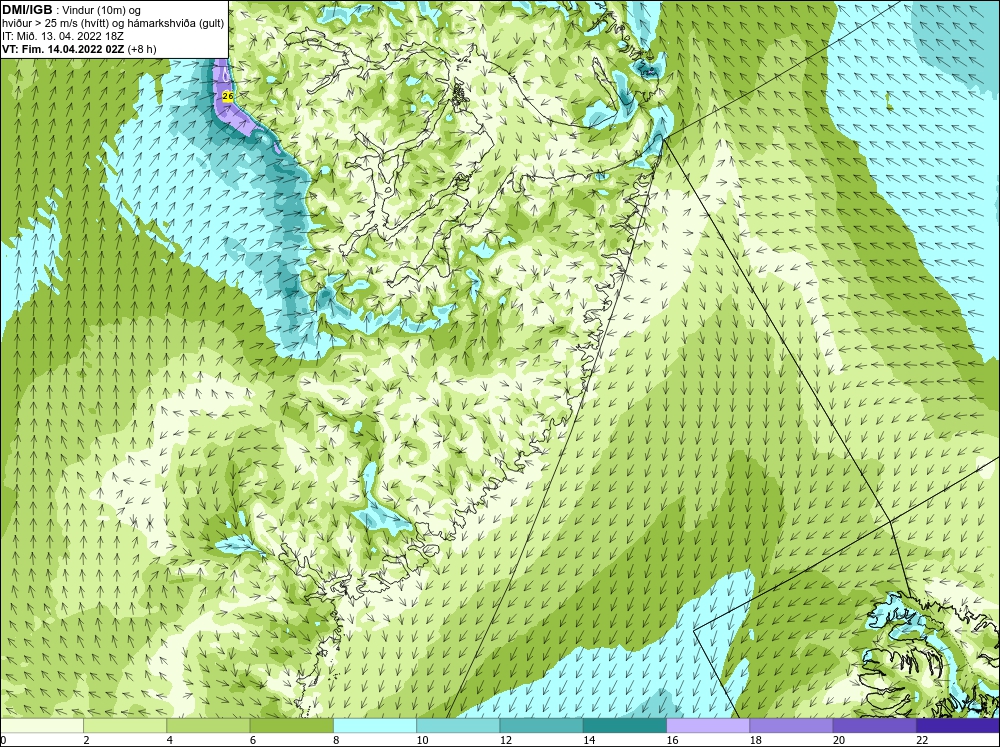This screenshot has height=747, width=1000.
Task: Click the scale label '12'
Action: tap(506, 740)
